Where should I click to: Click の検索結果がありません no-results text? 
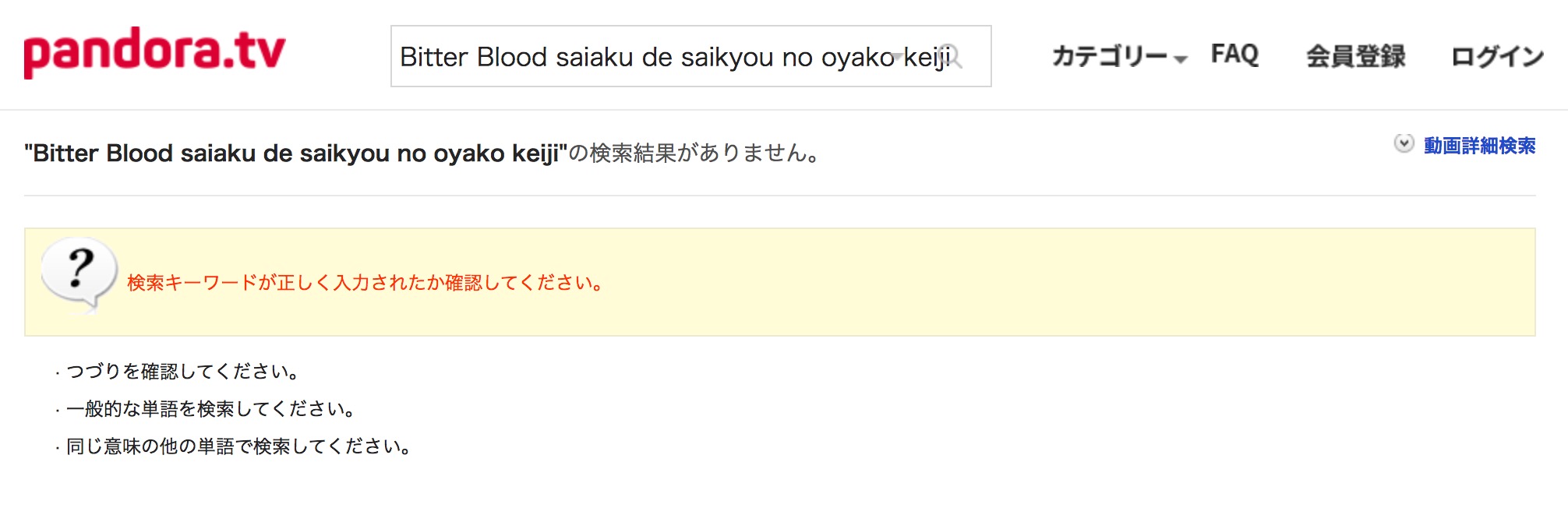pos(694,153)
